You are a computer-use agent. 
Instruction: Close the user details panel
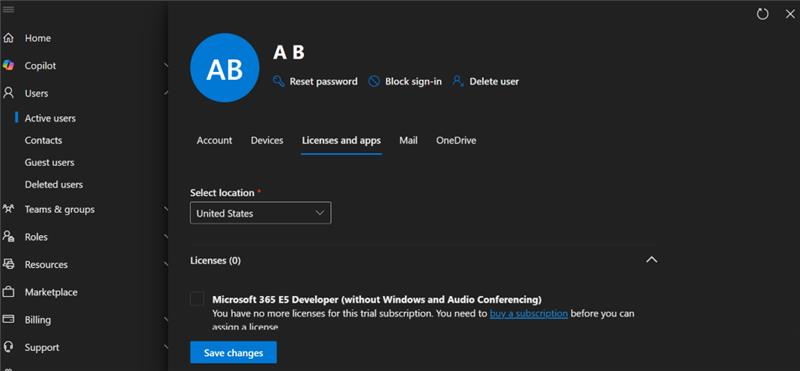coord(790,14)
